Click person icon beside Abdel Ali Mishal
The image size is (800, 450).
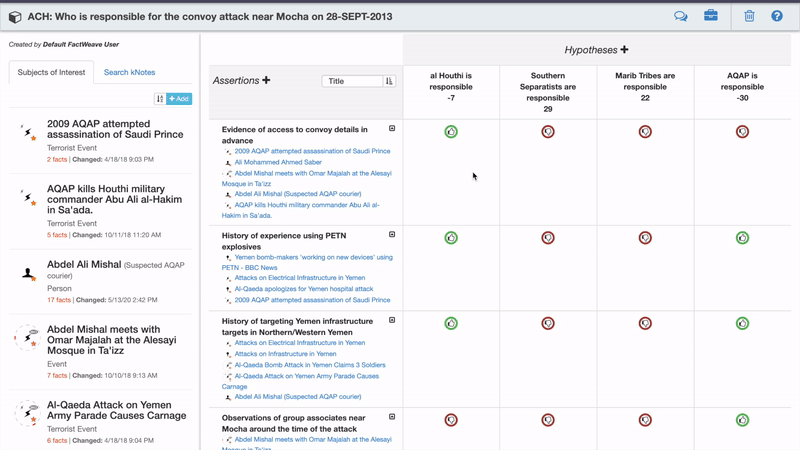pyautogui.click(x=29, y=274)
